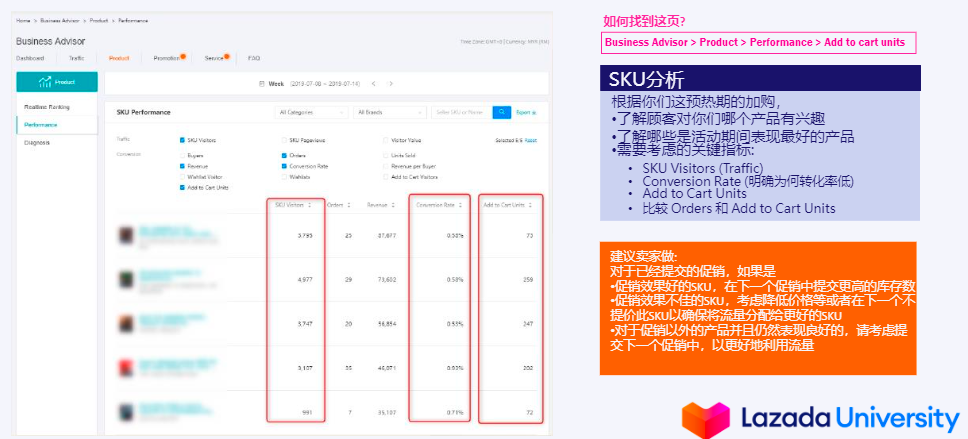Enable Add to Cart Visitors checkbox
The width and height of the screenshot is (968, 439).
(386, 177)
